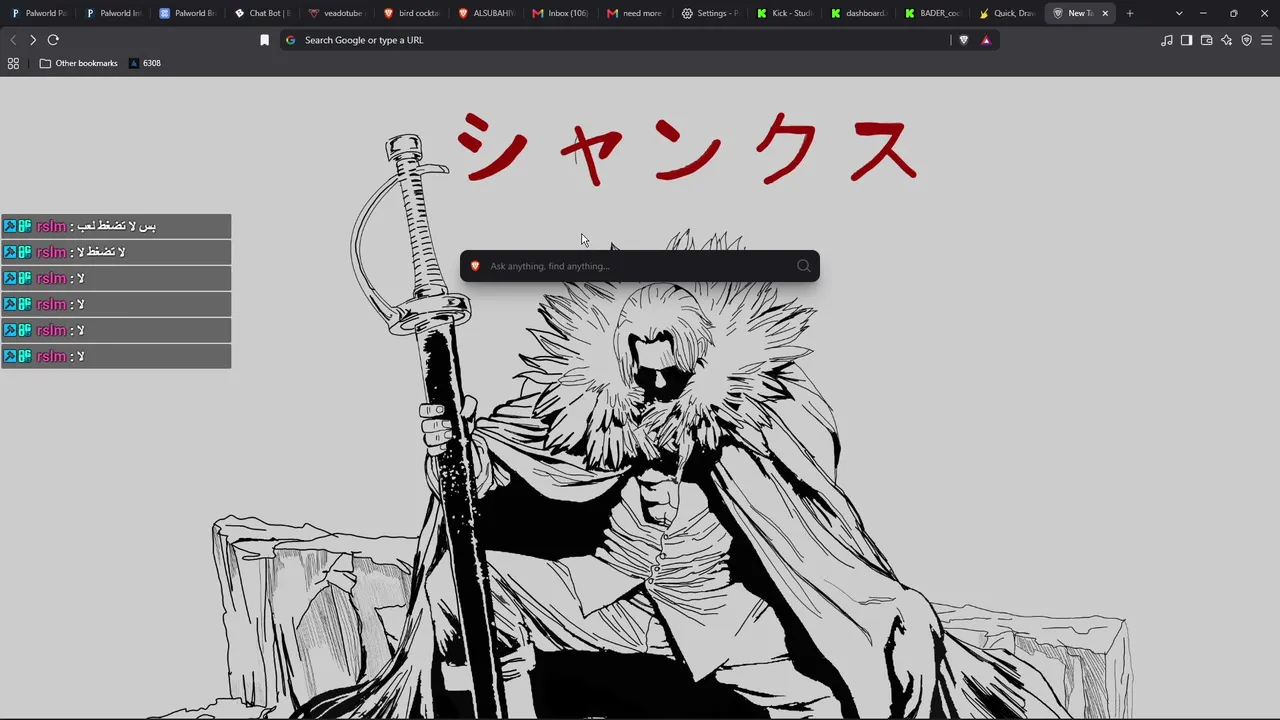
Task: Open the Other bookmarks folder
Action: click(x=79, y=63)
